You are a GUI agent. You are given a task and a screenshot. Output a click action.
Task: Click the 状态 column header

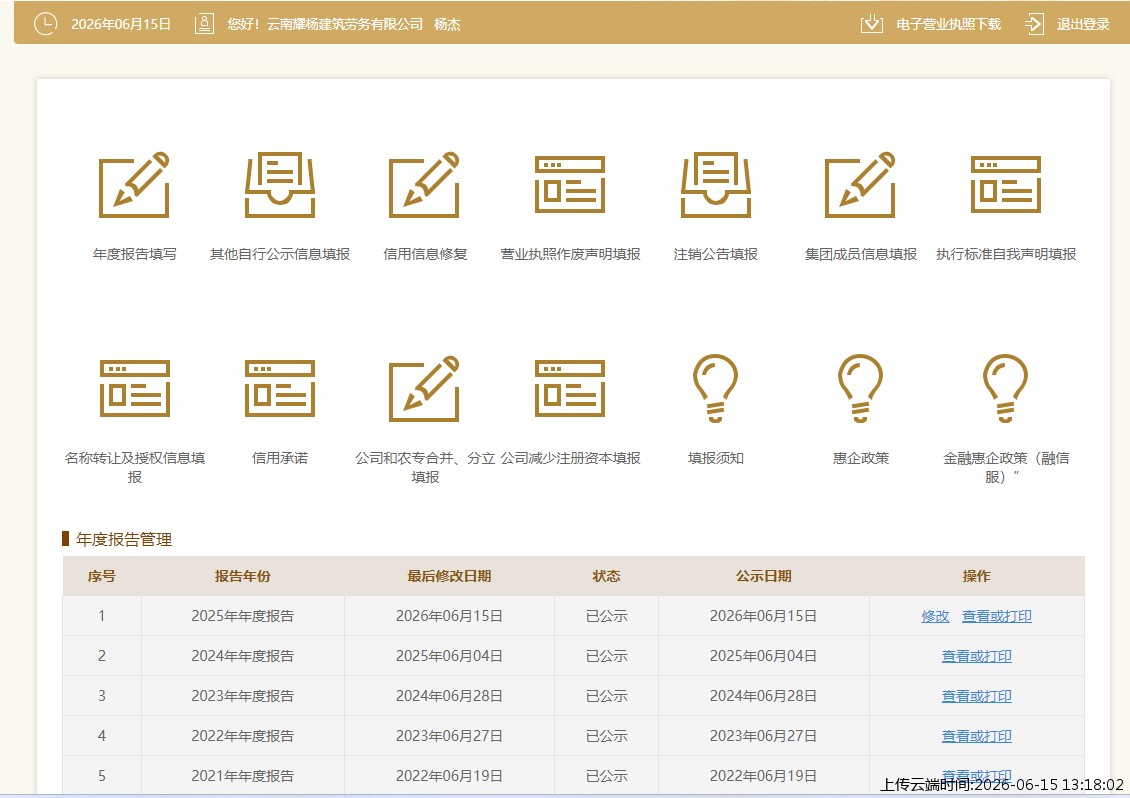point(606,576)
